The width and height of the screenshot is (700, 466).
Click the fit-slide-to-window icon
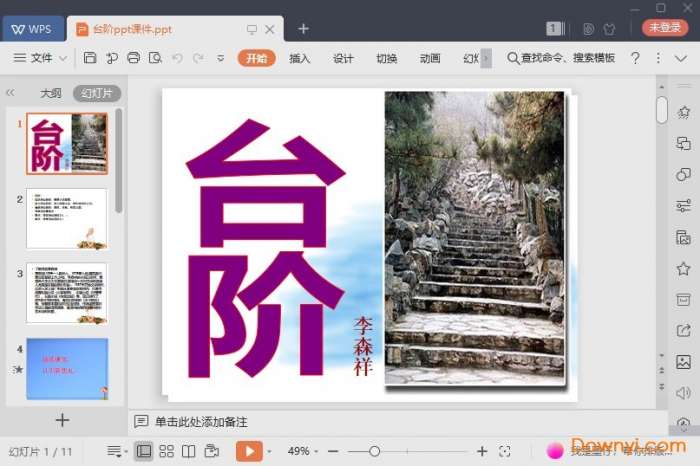505,451
